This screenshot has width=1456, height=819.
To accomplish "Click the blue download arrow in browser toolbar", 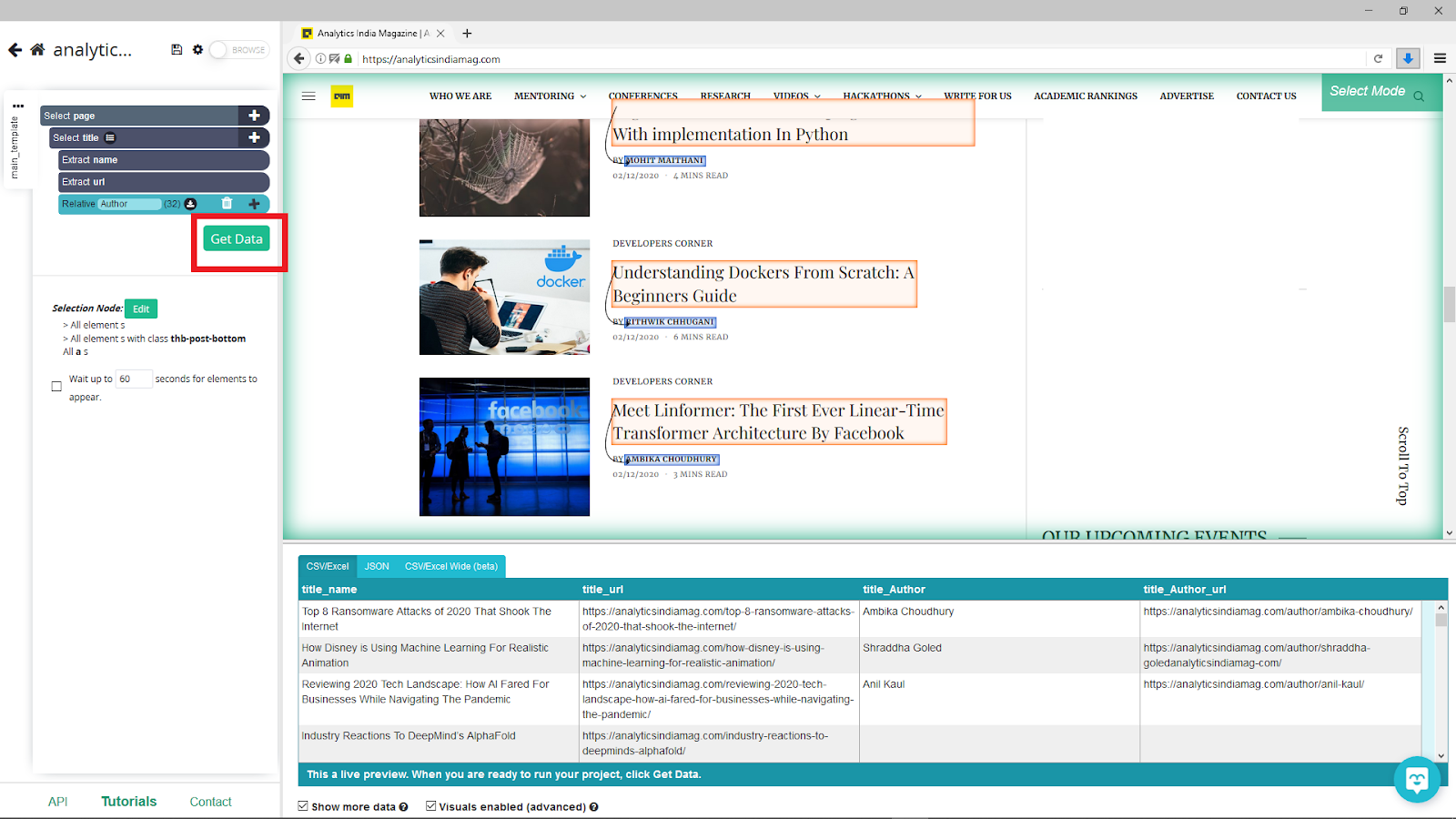I will point(1408,58).
